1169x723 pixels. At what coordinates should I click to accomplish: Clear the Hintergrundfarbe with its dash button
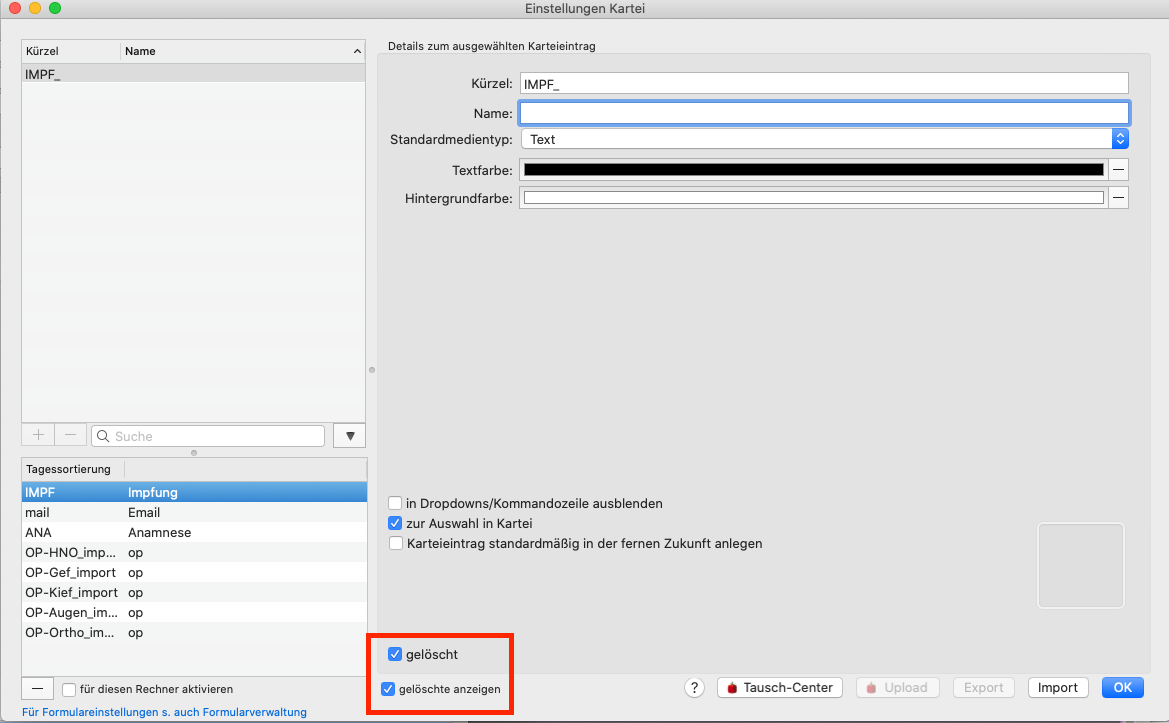click(1118, 198)
